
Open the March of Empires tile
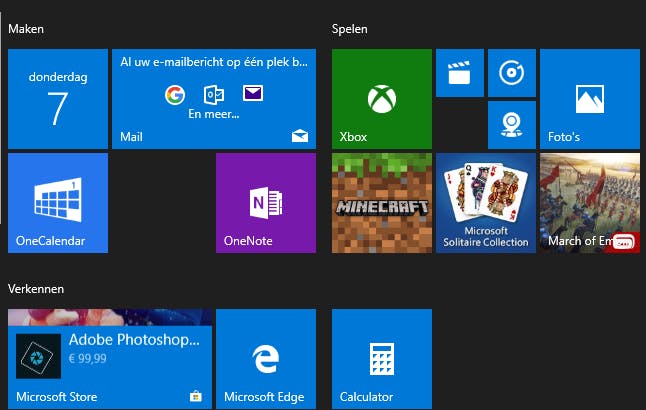point(590,203)
